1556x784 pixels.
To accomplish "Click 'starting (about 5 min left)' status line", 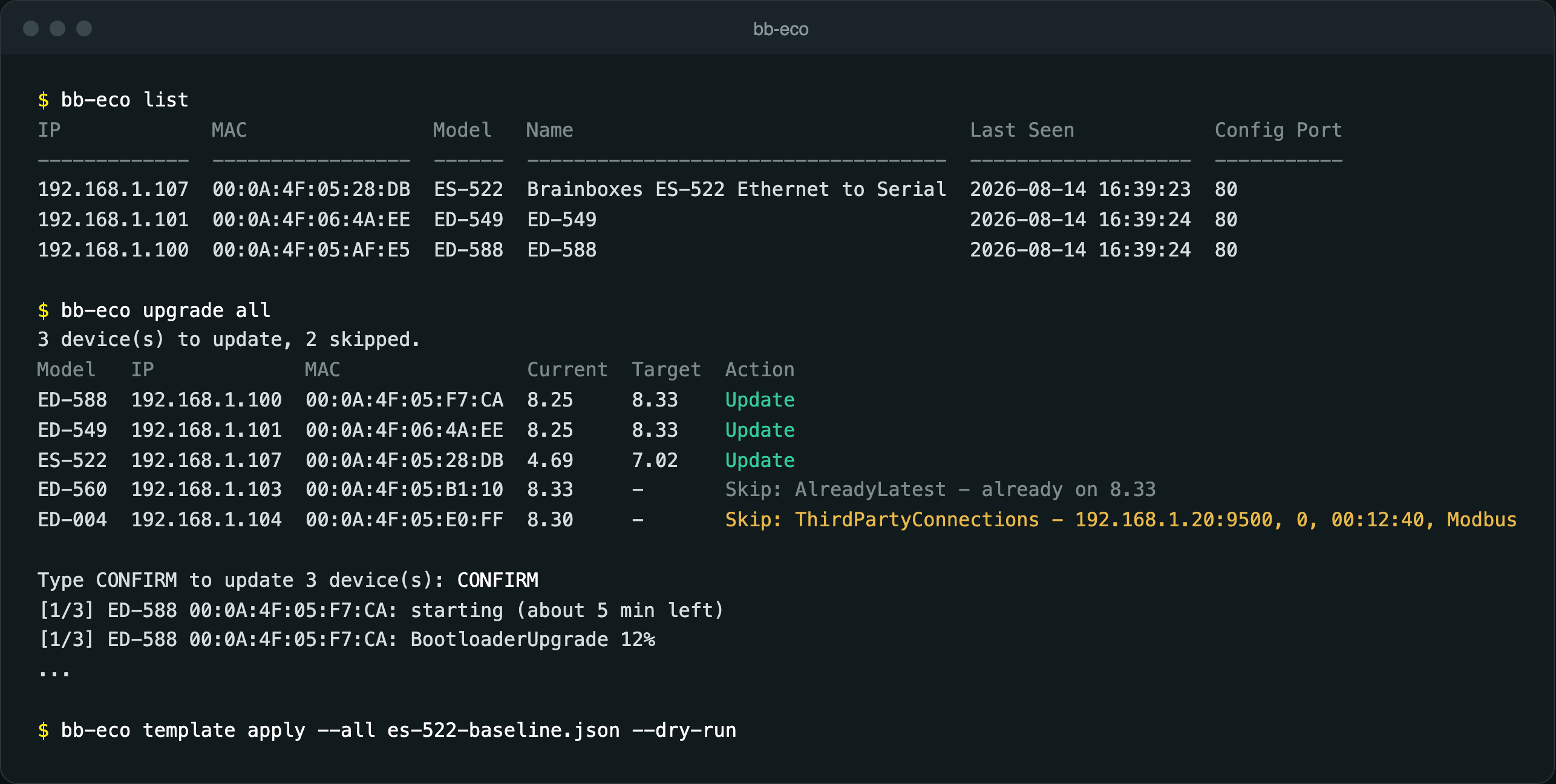I will 567,610.
